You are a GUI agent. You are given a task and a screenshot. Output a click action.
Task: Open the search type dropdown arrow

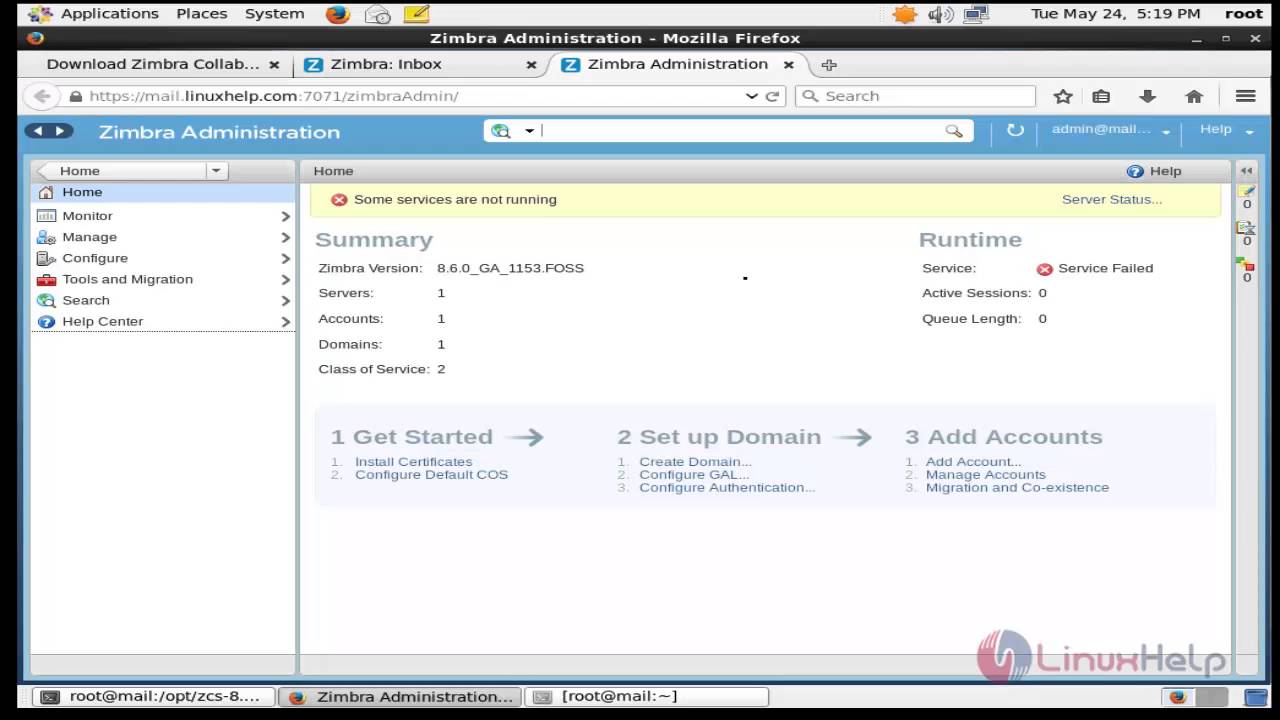click(x=529, y=131)
